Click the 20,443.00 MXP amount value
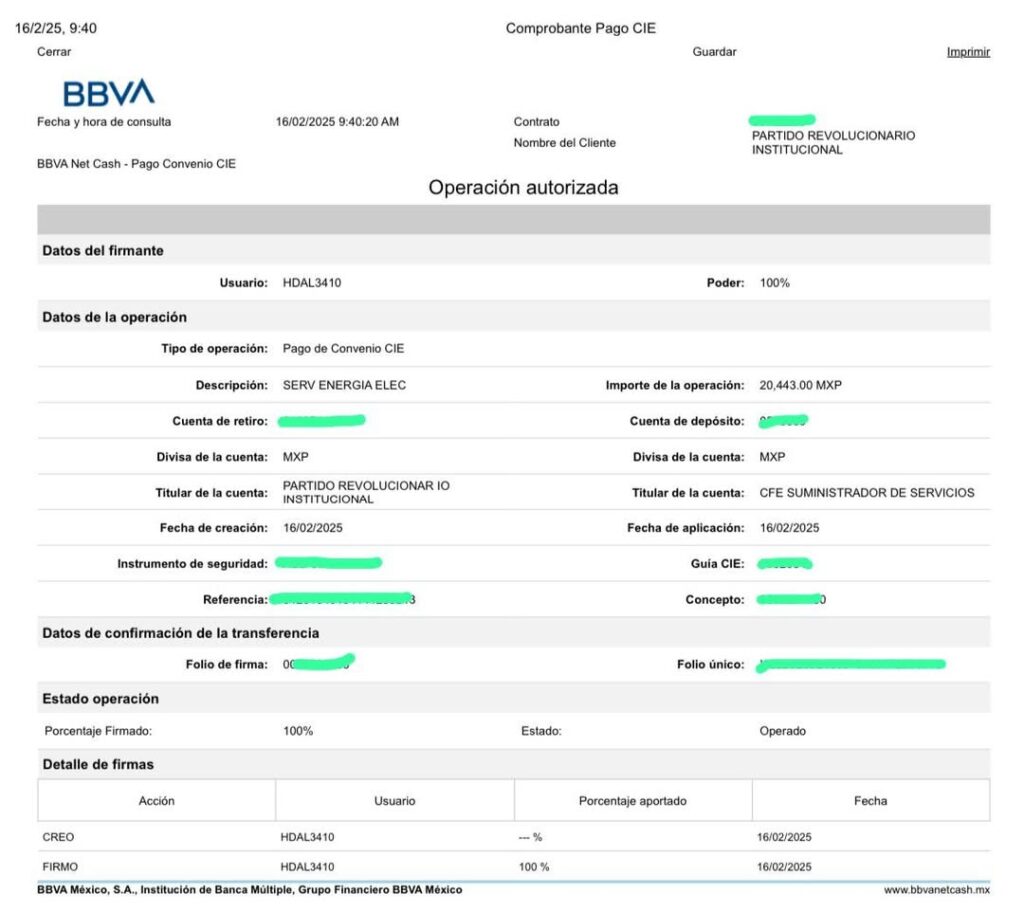 click(x=800, y=385)
